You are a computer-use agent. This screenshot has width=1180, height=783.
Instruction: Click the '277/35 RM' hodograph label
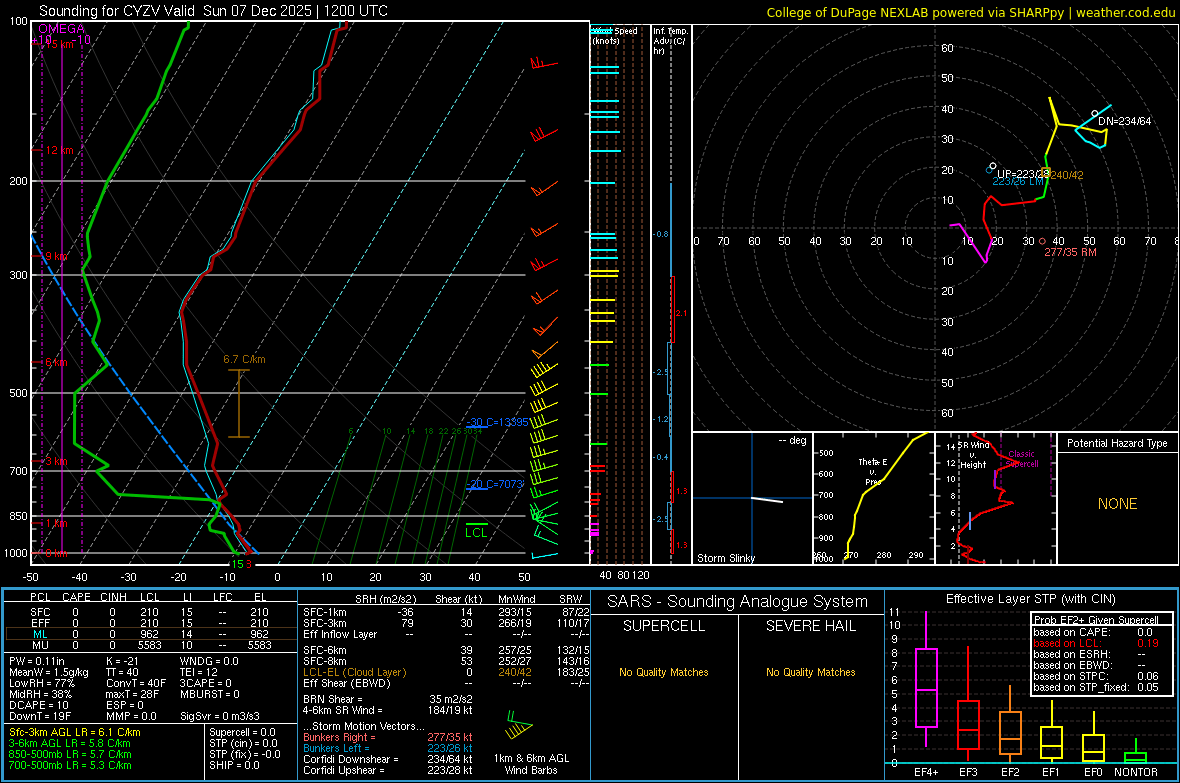(1070, 252)
